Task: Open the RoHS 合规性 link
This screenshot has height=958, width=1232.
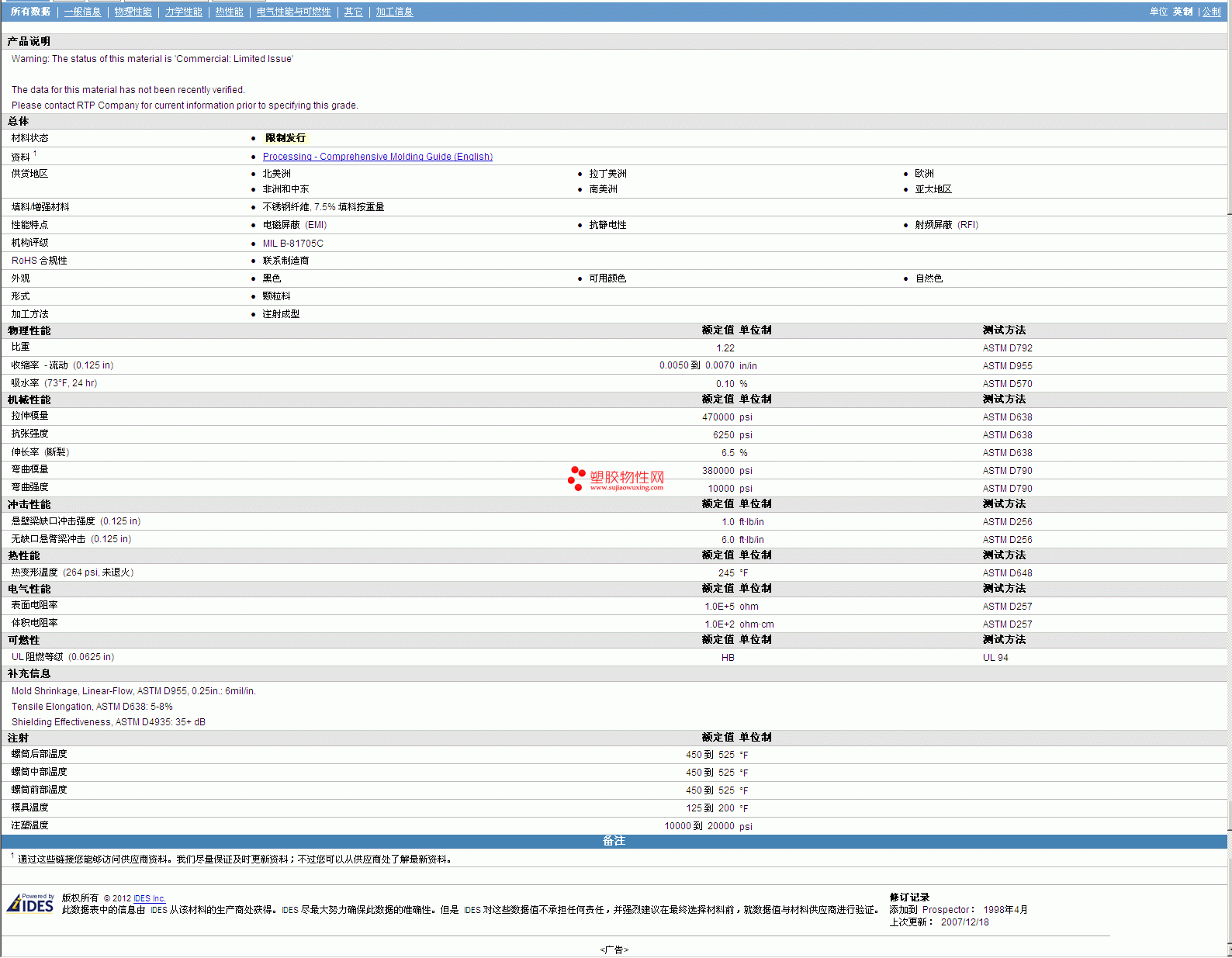Action: [x=39, y=261]
